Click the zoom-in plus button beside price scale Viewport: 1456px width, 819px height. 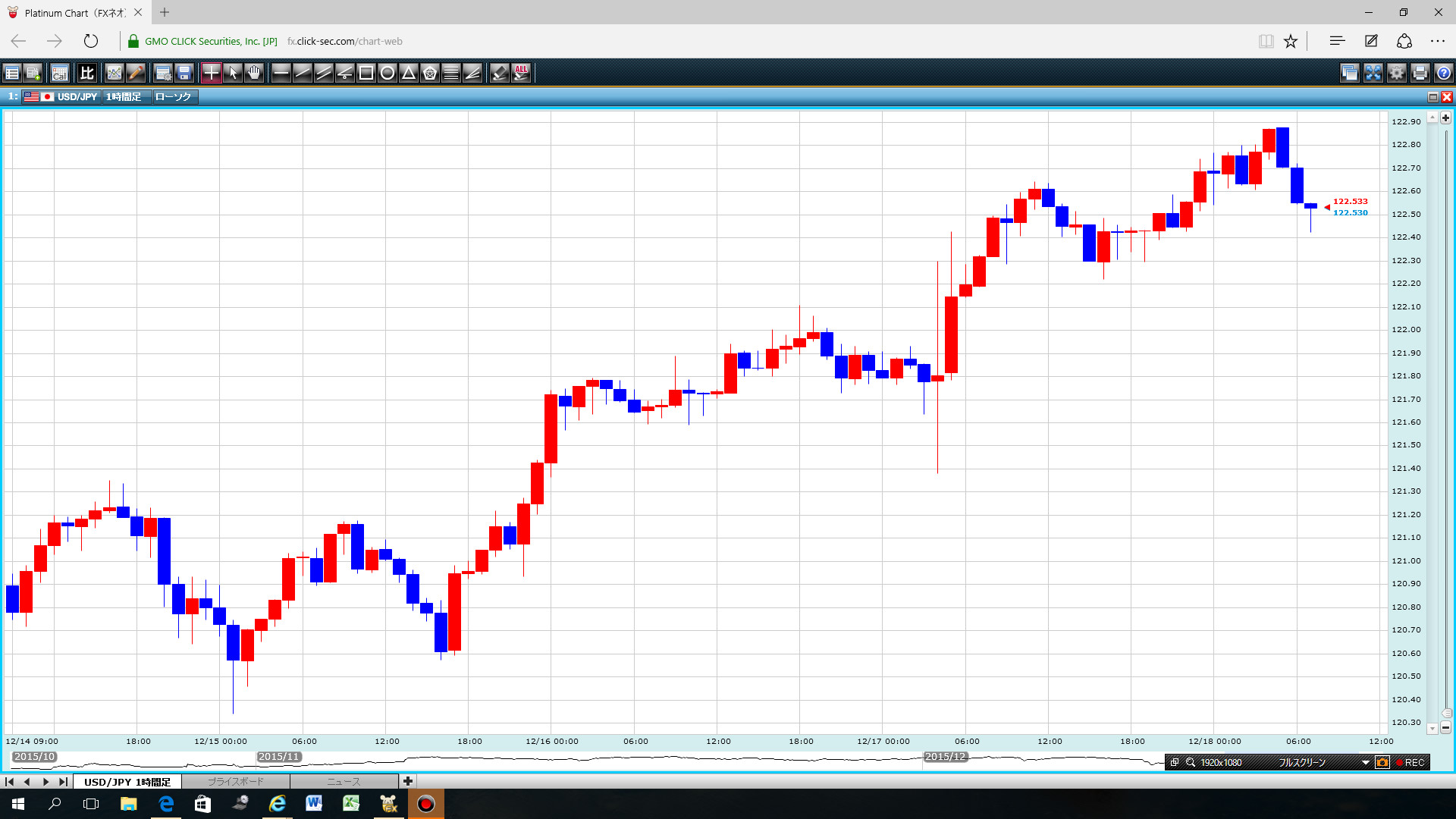(x=1445, y=118)
